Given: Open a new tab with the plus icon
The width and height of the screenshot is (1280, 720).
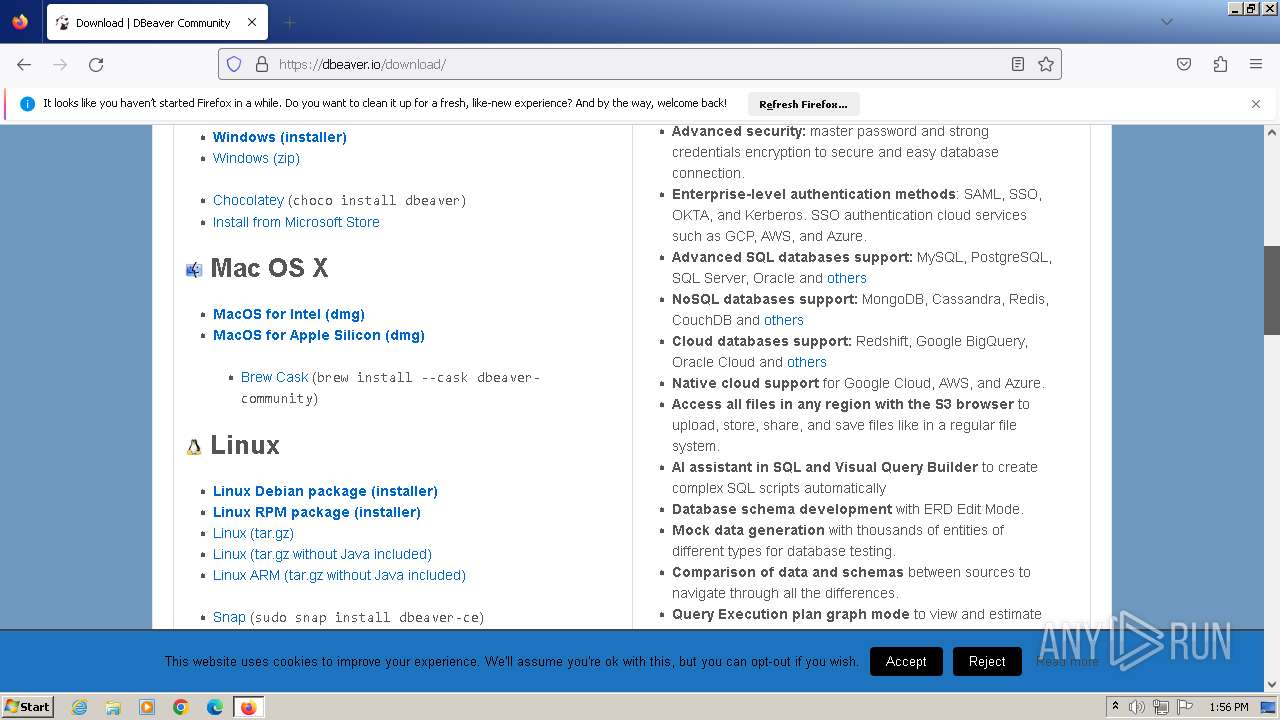Looking at the screenshot, I should [x=289, y=22].
